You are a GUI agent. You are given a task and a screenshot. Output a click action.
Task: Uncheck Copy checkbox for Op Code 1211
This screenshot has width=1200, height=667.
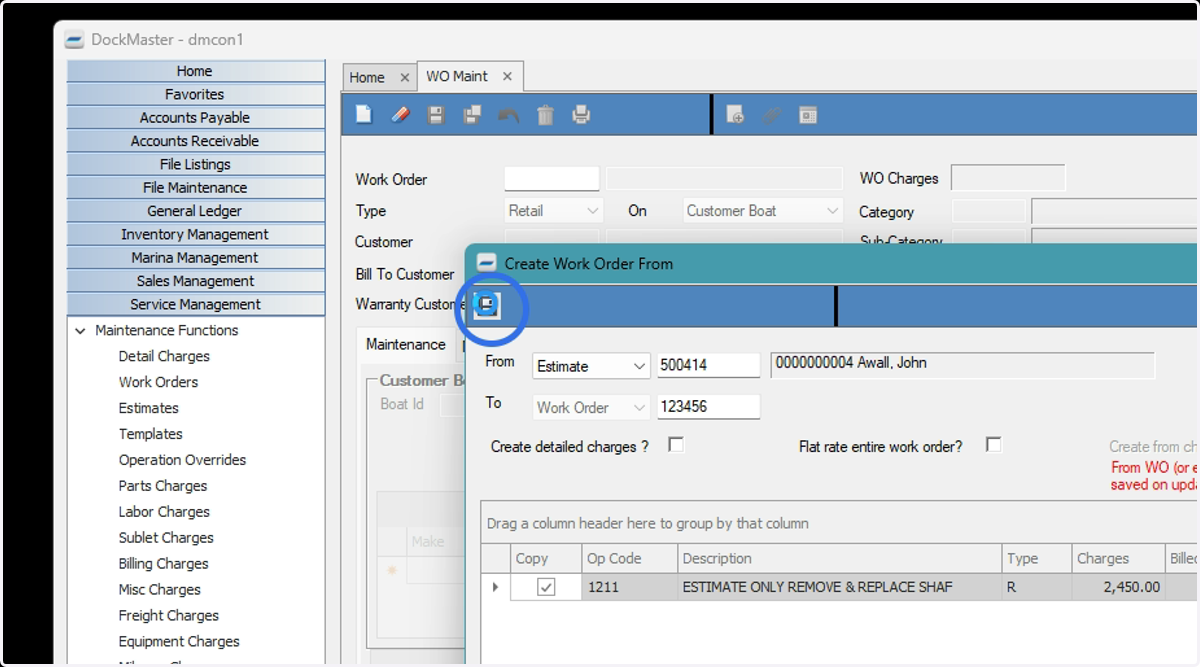546,587
